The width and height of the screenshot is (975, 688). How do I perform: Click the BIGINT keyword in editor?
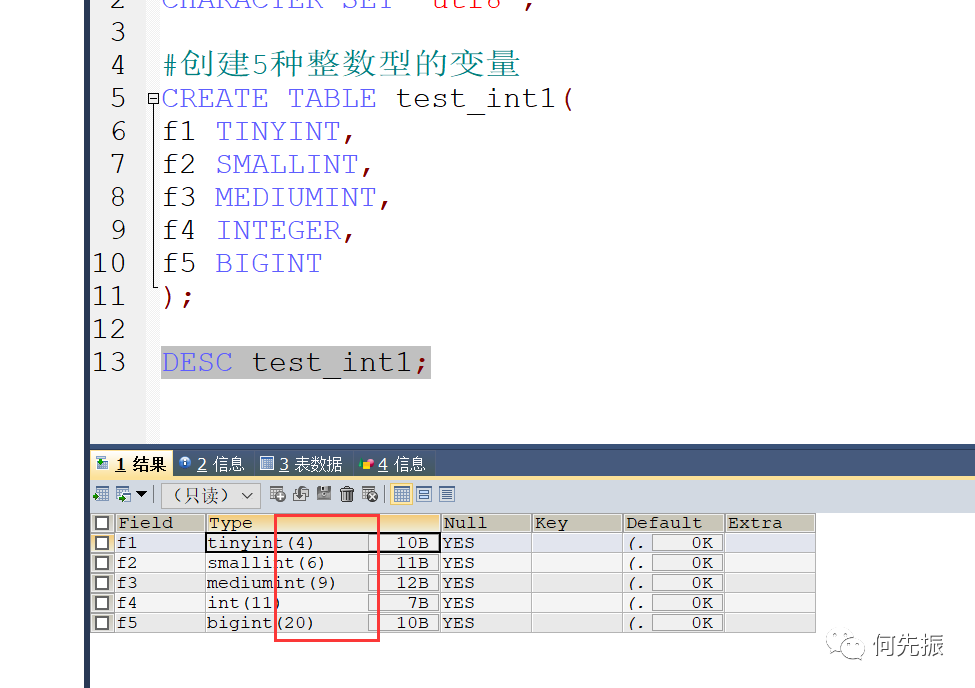(269, 263)
